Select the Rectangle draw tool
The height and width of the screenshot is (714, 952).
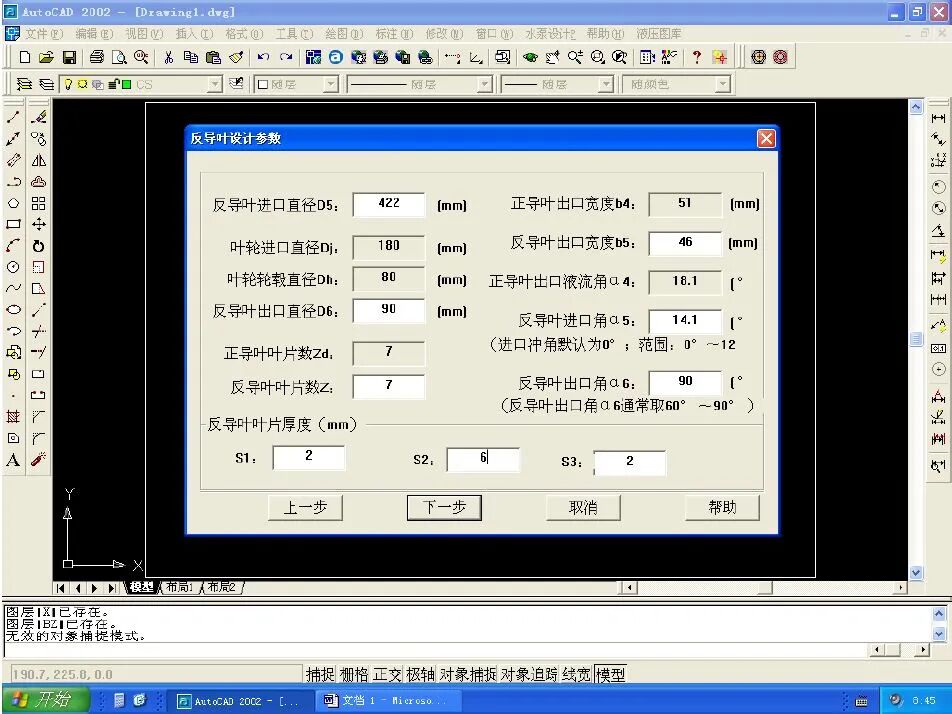click(13, 225)
